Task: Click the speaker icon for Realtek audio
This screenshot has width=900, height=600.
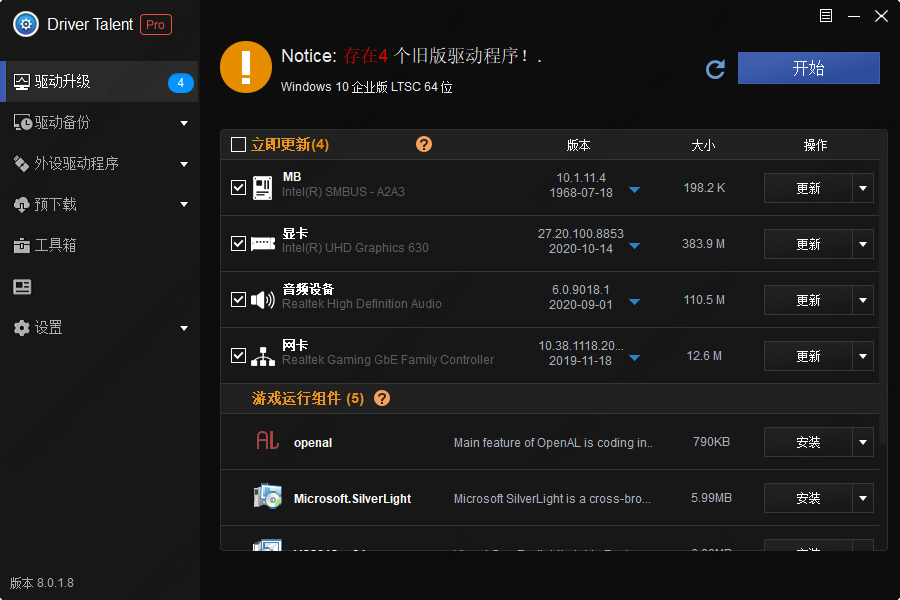Action: pyautogui.click(x=263, y=300)
